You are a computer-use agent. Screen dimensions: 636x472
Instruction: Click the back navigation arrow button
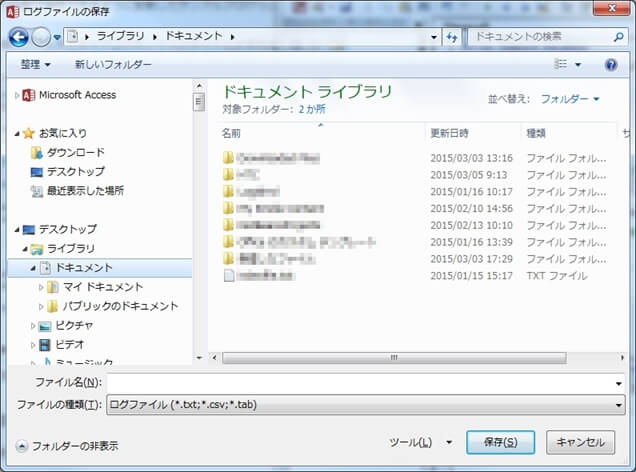[x=18, y=37]
